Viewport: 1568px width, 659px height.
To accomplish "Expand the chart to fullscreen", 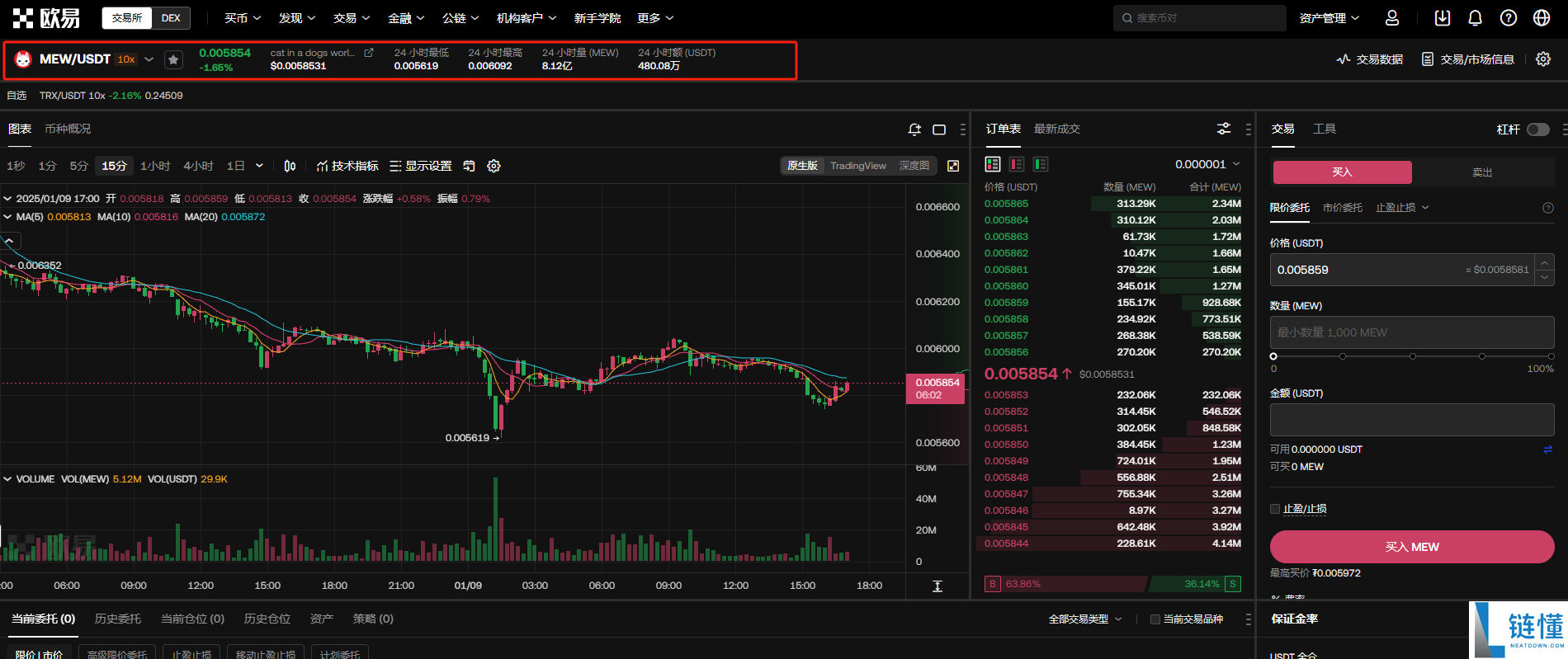I will click(953, 166).
